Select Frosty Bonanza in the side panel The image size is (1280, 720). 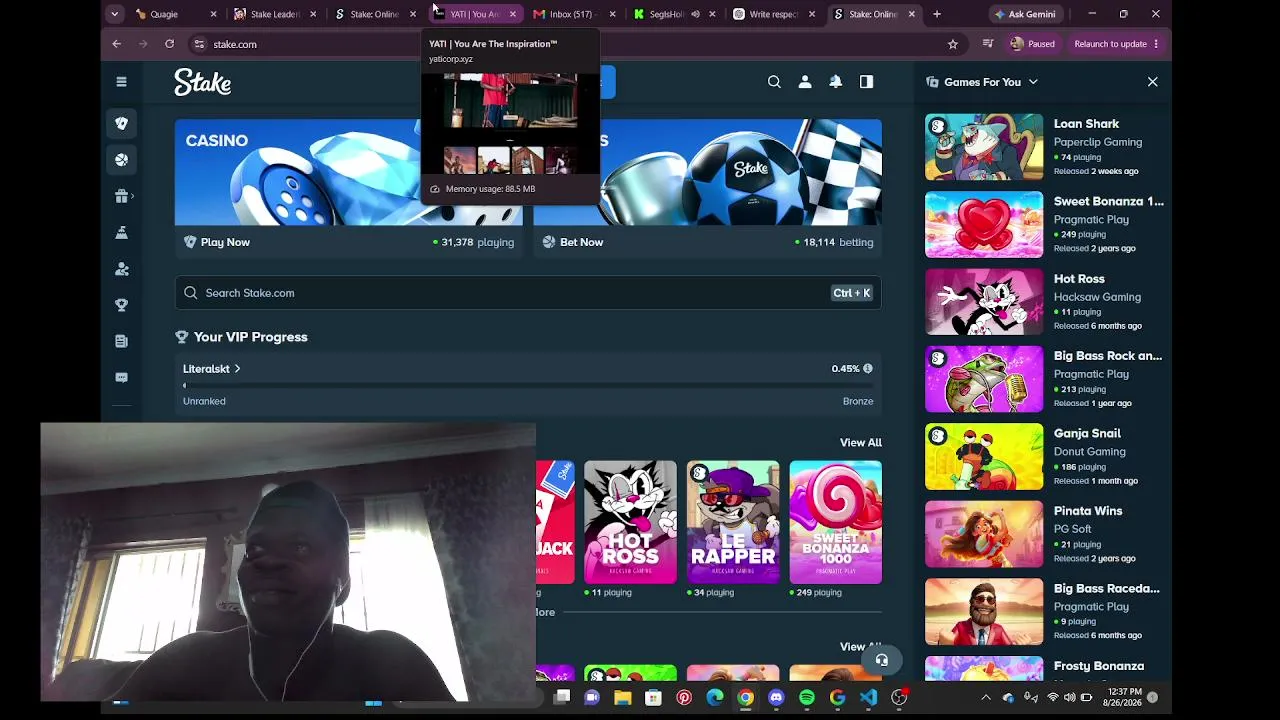coord(1099,666)
